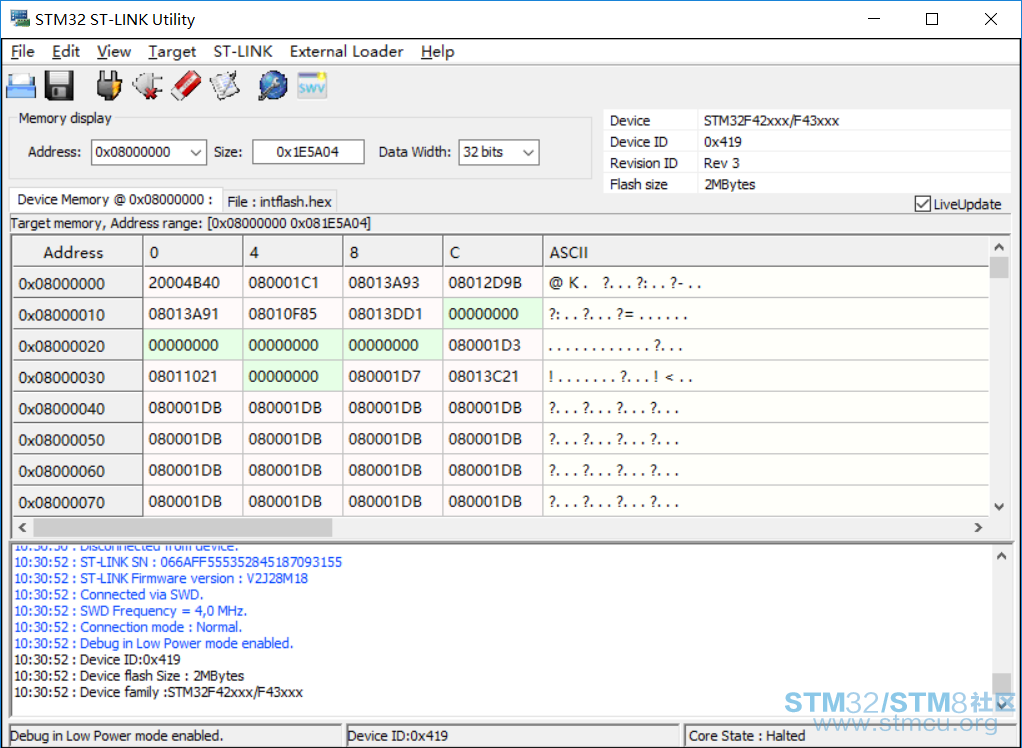Expand the Address combo box dropdown
The width and height of the screenshot is (1022, 748).
point(196,152)
